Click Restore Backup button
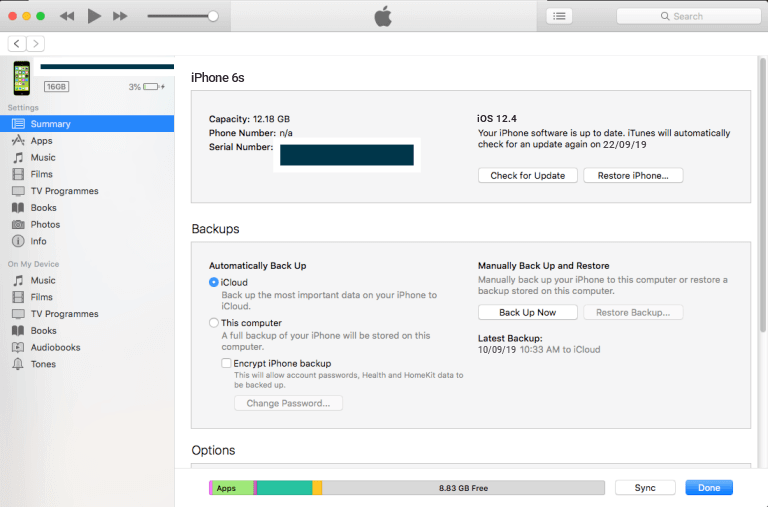Viewport: 768px width, 507px height. point(633,313)
